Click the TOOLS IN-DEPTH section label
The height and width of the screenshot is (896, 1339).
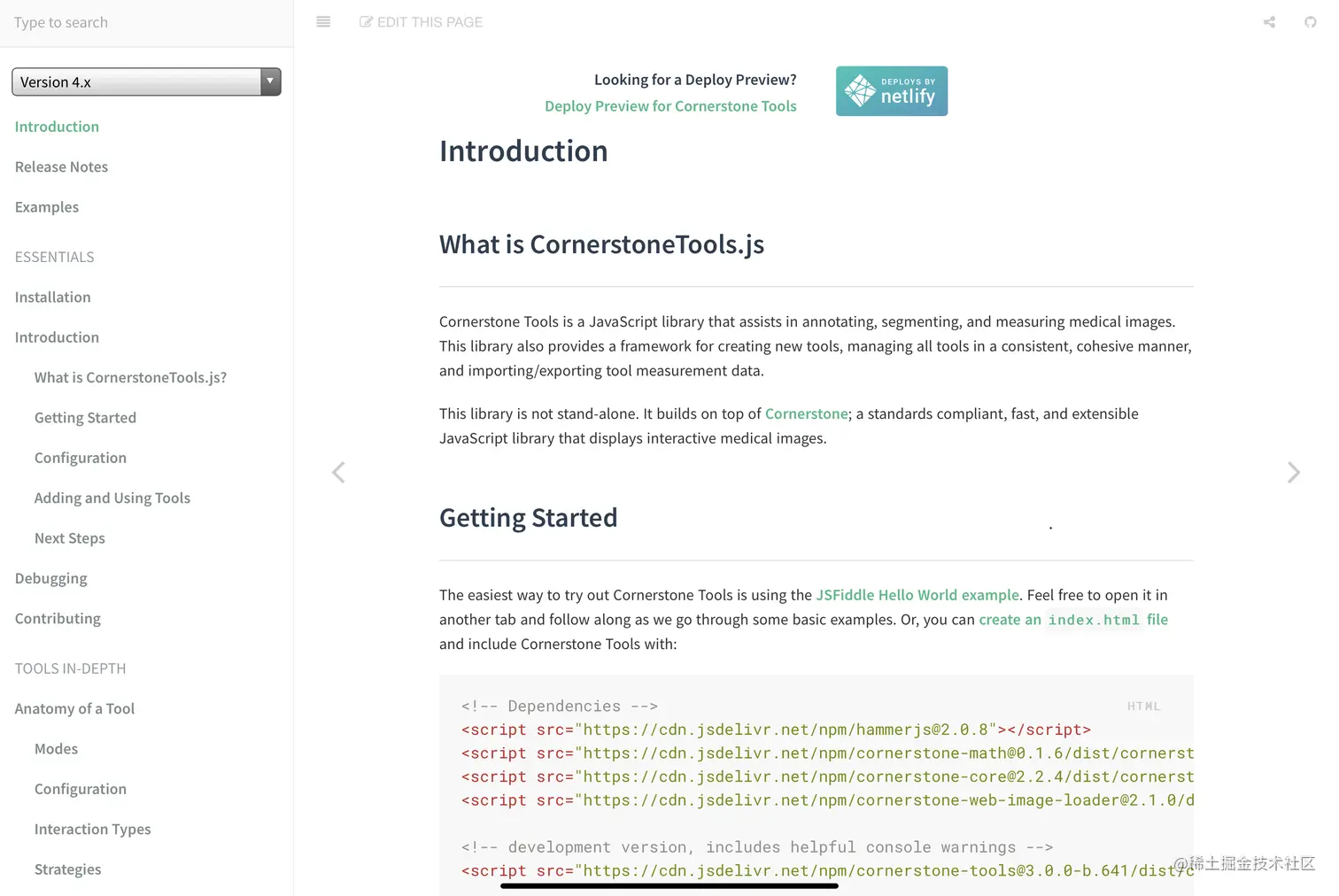click(70, 668)
